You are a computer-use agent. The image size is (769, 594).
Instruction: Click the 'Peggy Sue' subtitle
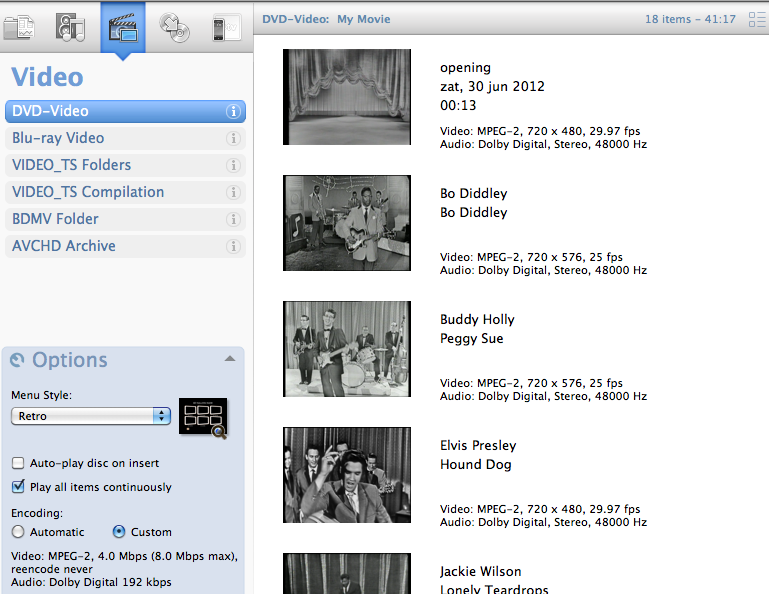(x=471, y=338)
